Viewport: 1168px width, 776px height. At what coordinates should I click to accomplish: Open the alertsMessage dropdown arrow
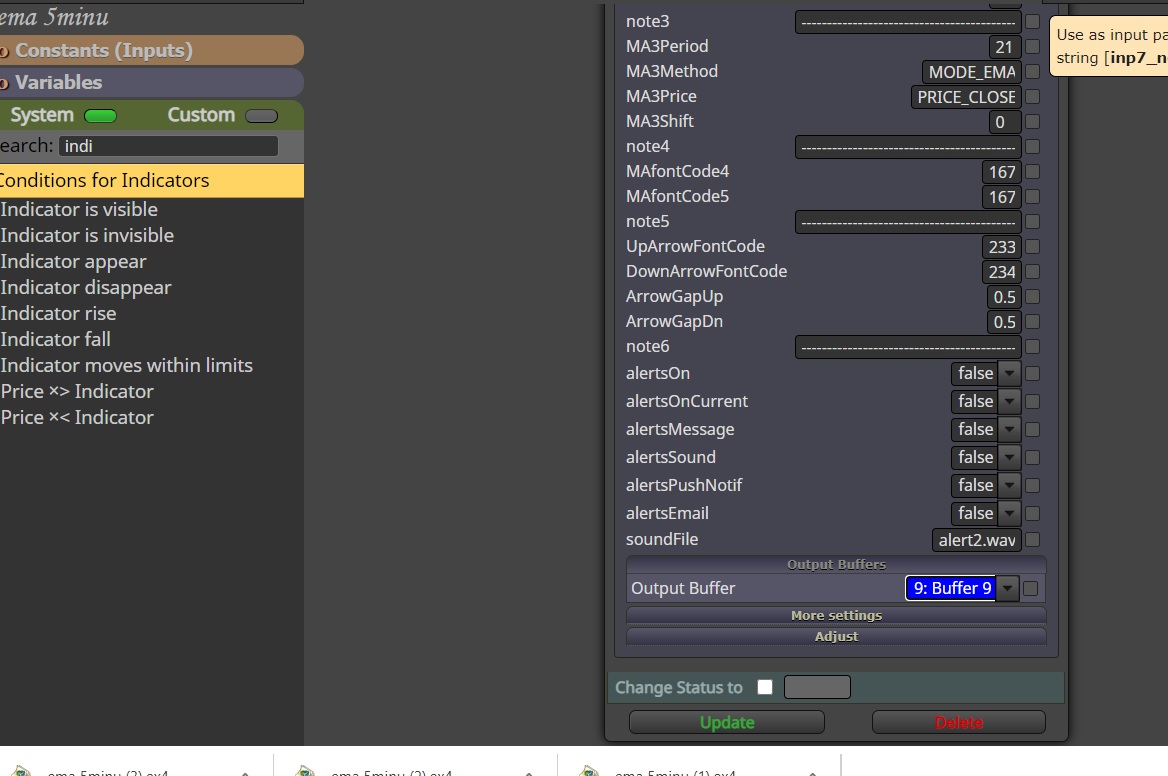(1009, 429)
